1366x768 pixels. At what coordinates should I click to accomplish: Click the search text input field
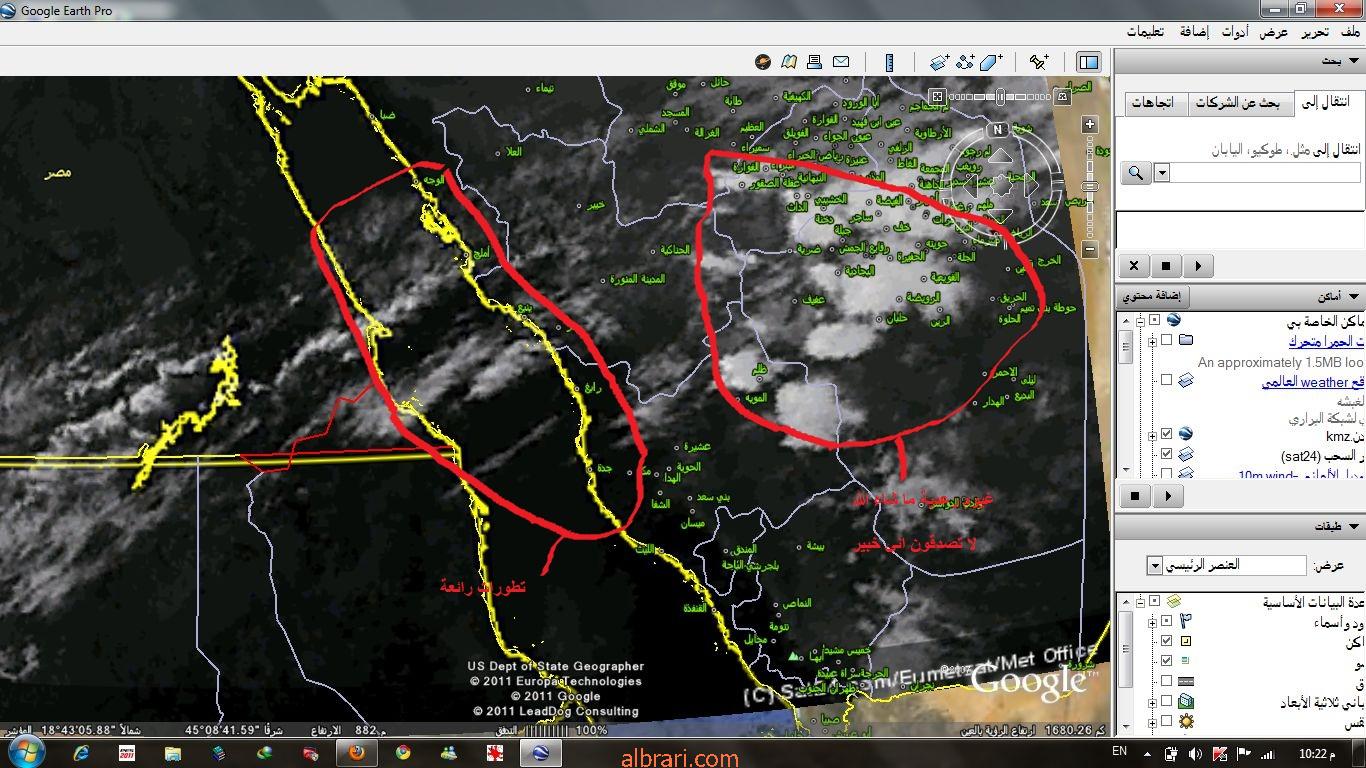1266,173
